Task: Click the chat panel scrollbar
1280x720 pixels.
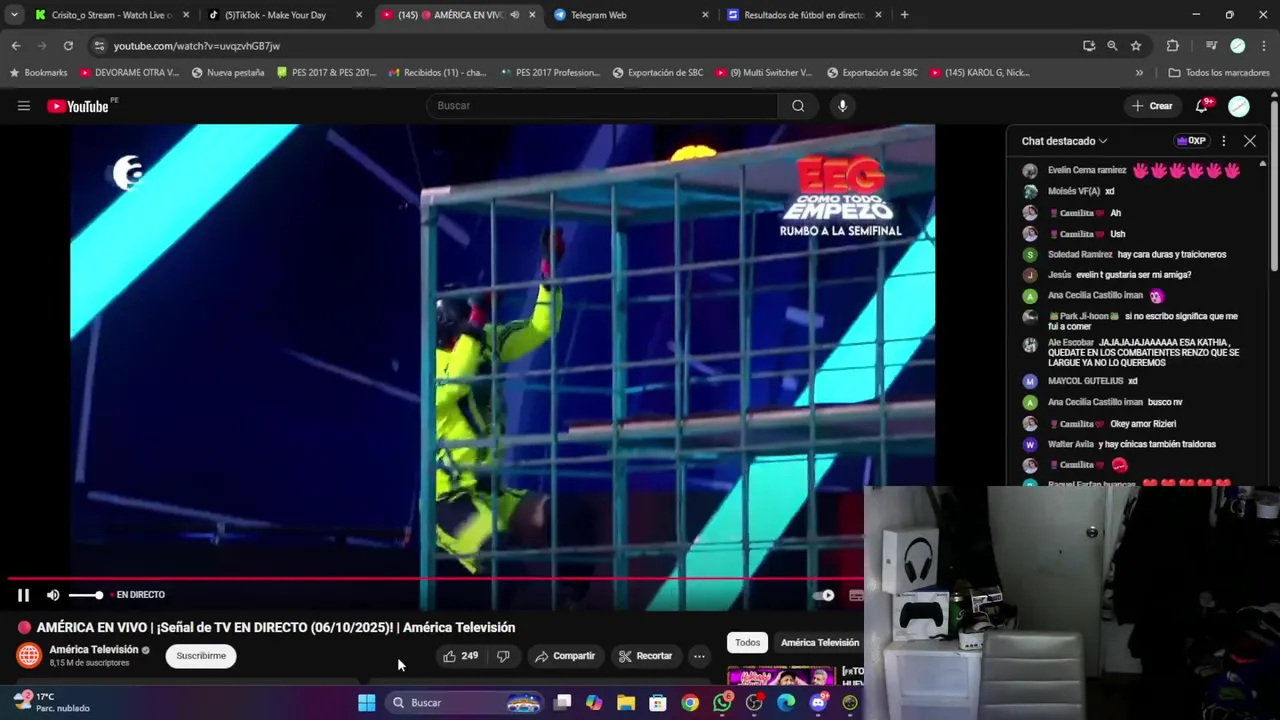Action: pos(1263,320)
